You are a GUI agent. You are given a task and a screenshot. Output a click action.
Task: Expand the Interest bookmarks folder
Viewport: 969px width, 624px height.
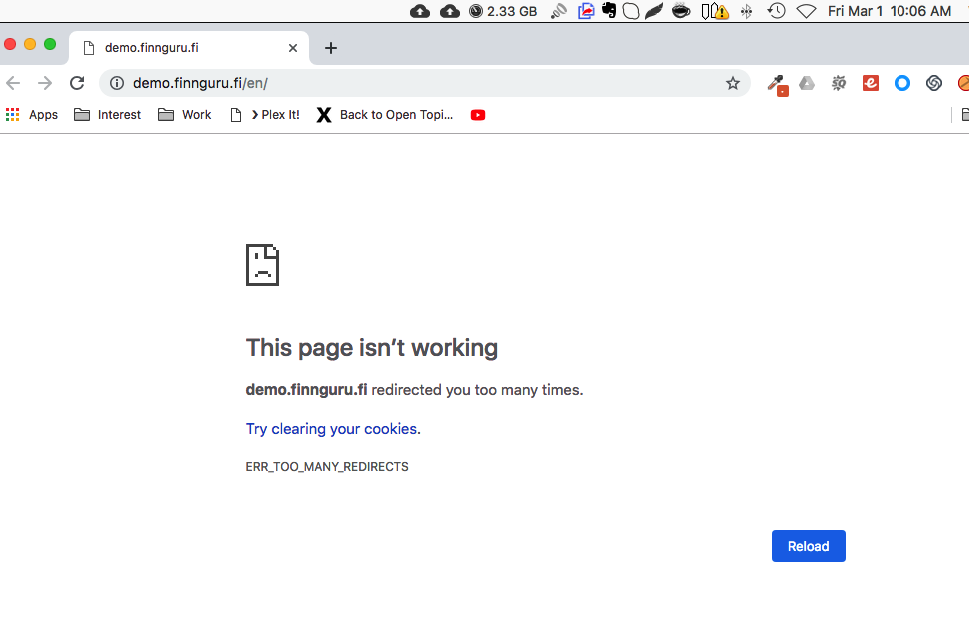coord(108,115)
